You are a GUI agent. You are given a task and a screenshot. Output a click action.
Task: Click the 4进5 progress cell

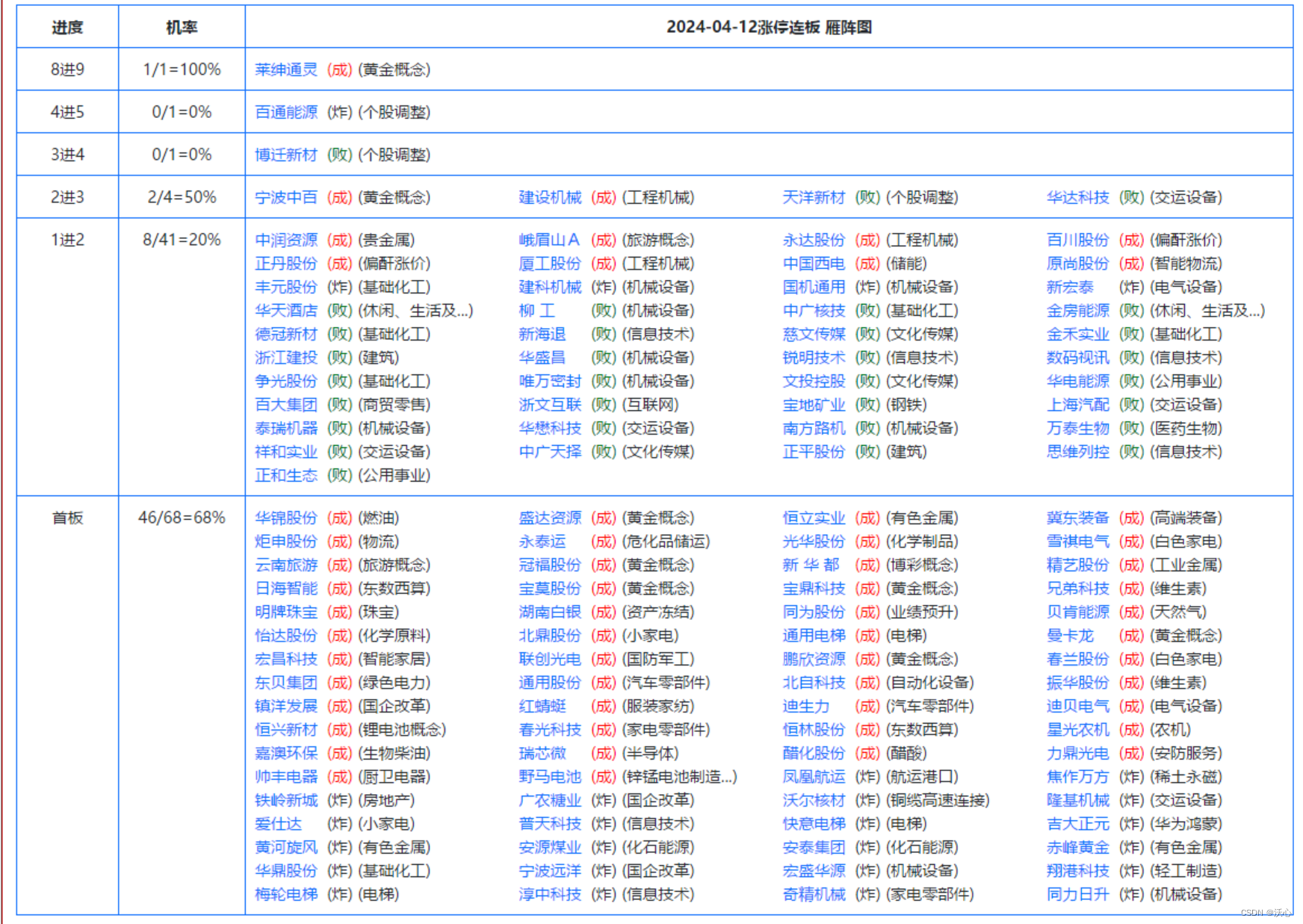[67, 112]
